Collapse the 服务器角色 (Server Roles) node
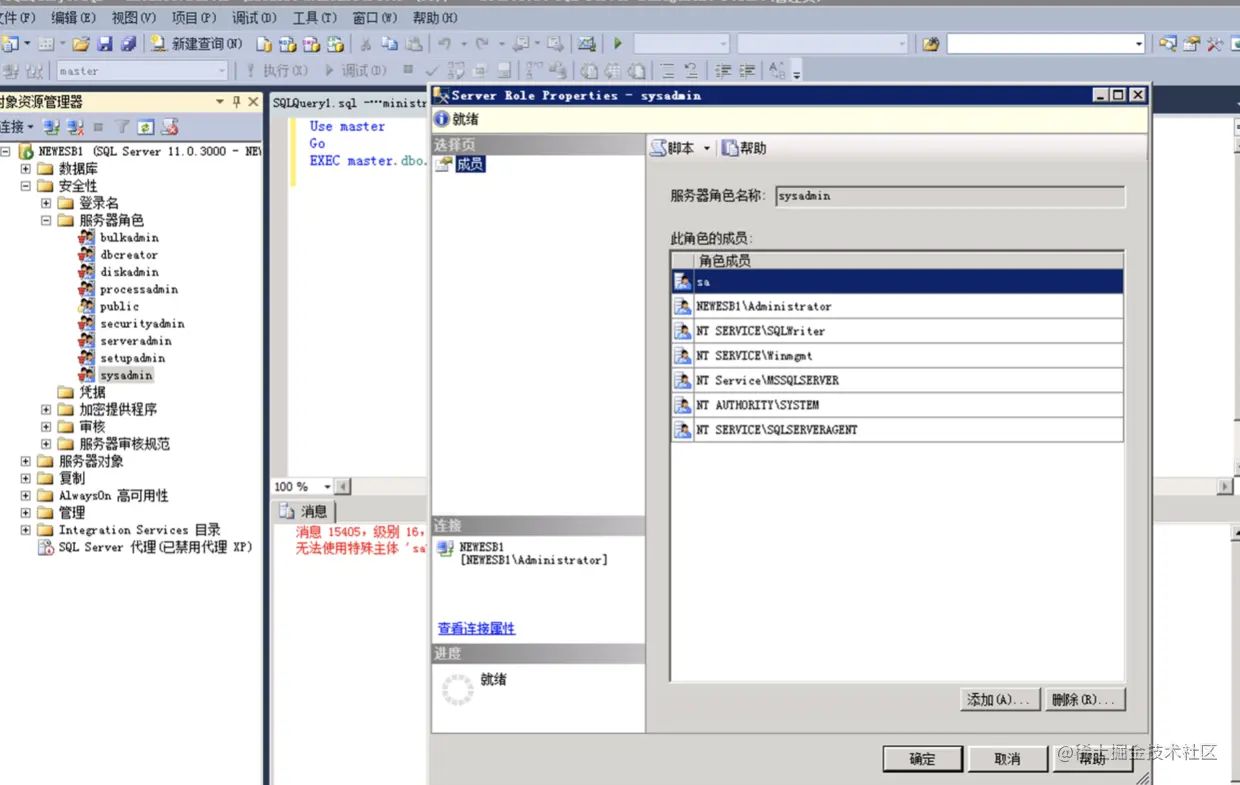 pos(46,220)
